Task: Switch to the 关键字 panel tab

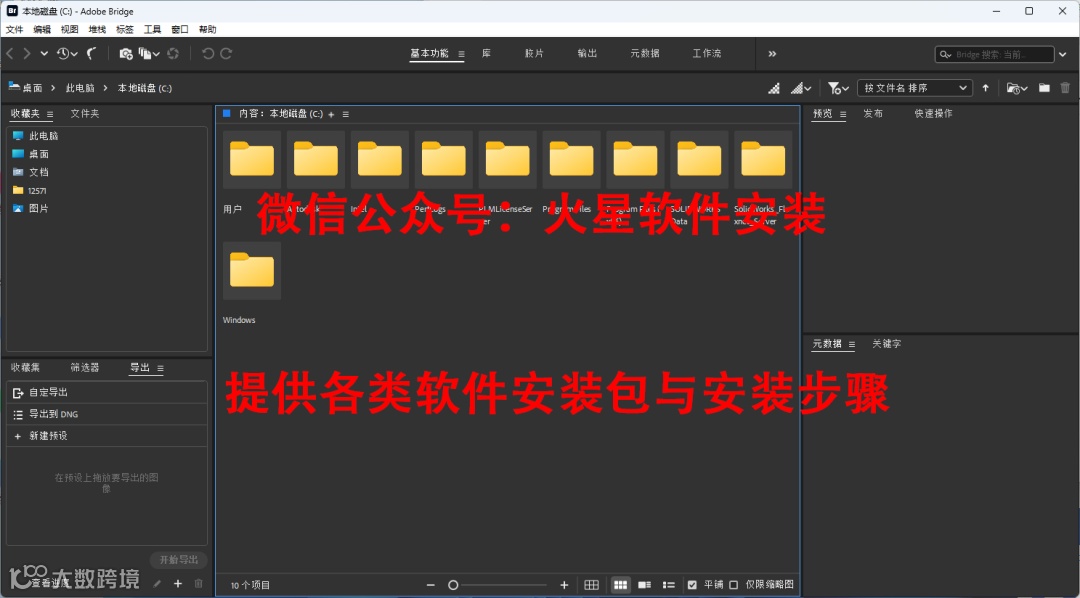Action: tap(886, 344)
